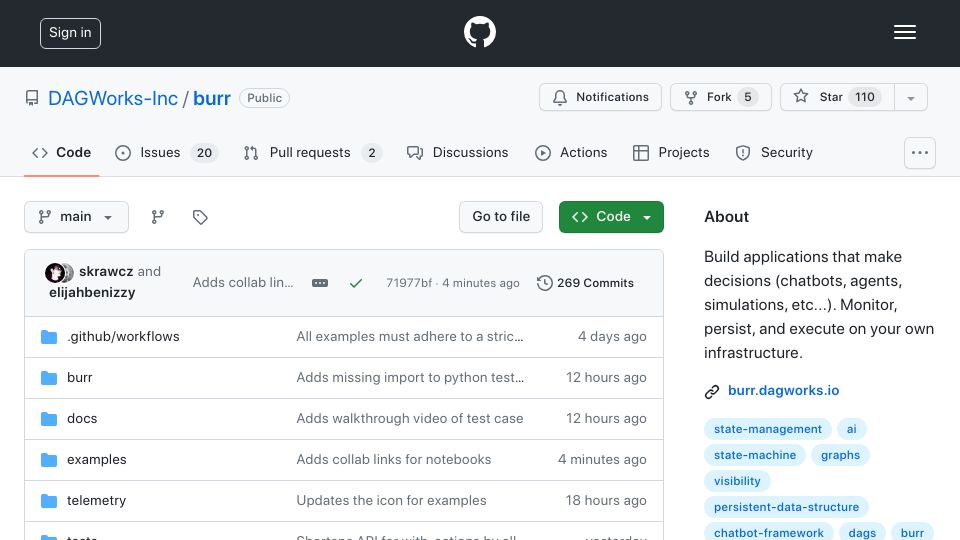Open 'Adds missing import to python test' commit
This screenshot has width=960, height=540.
tap(410, 378)
